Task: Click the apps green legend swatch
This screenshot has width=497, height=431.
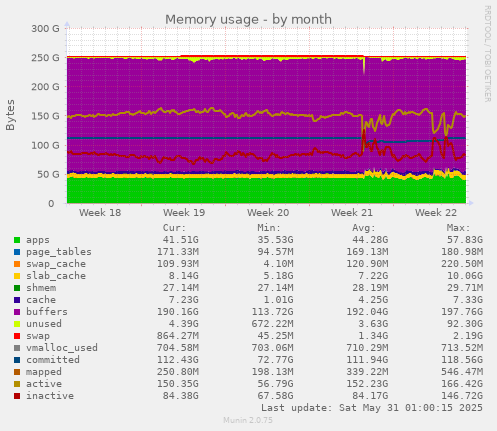Action: click(17, 240)
